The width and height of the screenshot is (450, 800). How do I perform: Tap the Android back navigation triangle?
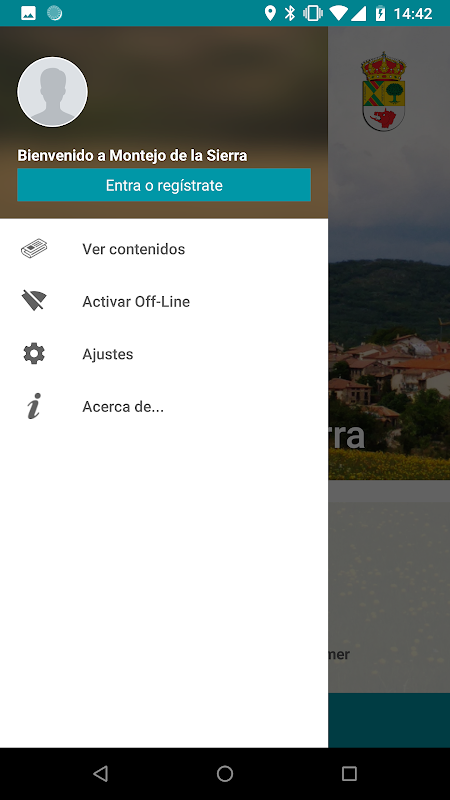(100, 774)
